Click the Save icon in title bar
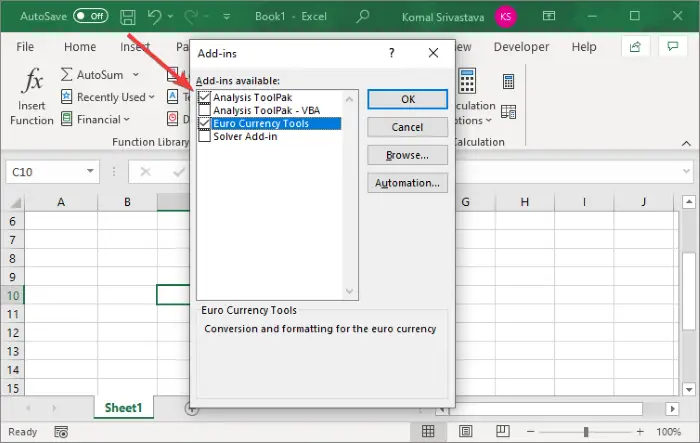Viewport: 700px width, 443px height. coord(128,17)
